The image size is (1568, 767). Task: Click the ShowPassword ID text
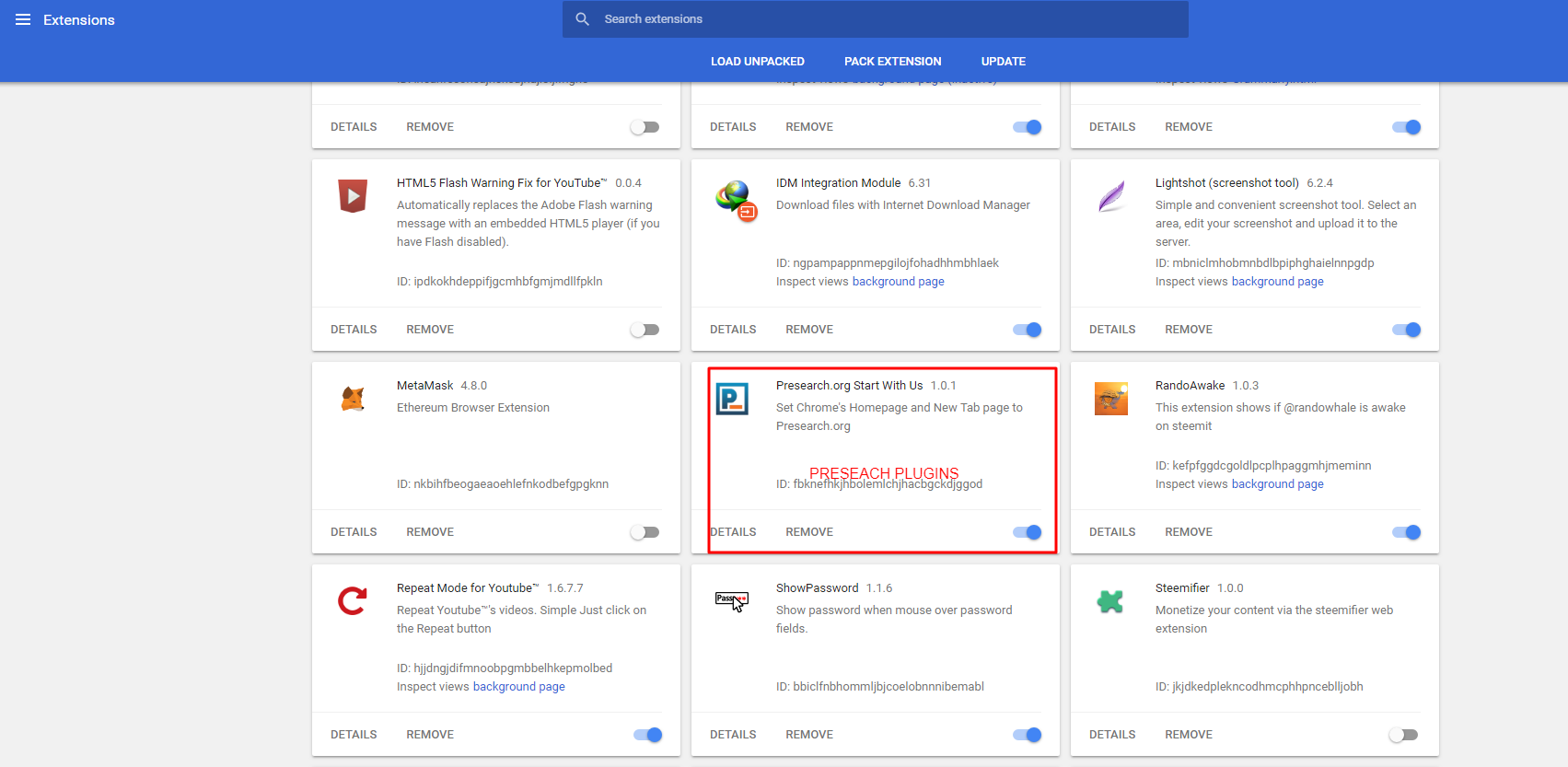(880, 687)
